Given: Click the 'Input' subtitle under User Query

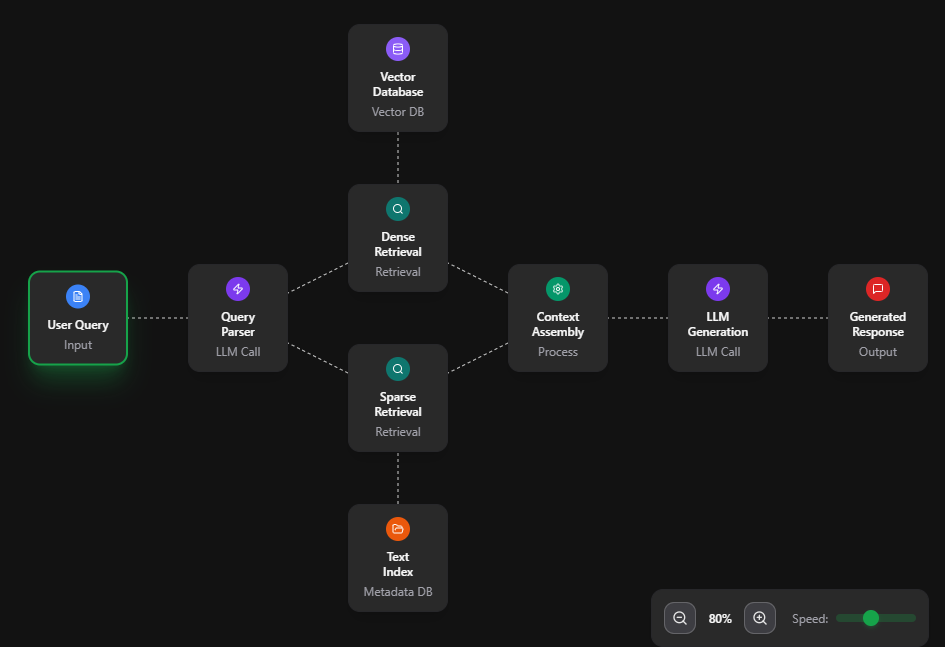Looking at the screenshot, I should [78, 345].
